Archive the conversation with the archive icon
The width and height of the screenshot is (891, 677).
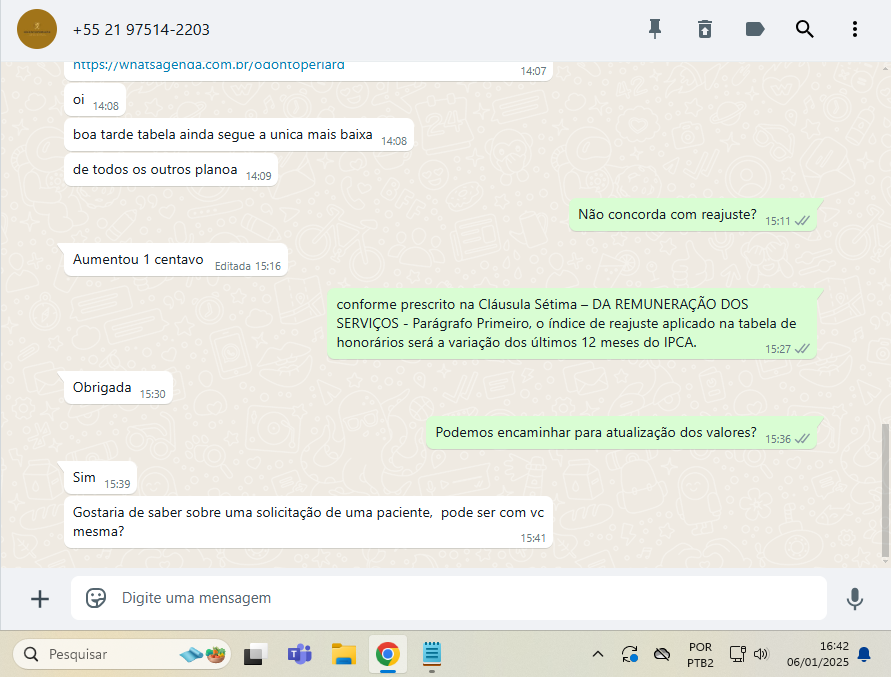click(705, 29)
